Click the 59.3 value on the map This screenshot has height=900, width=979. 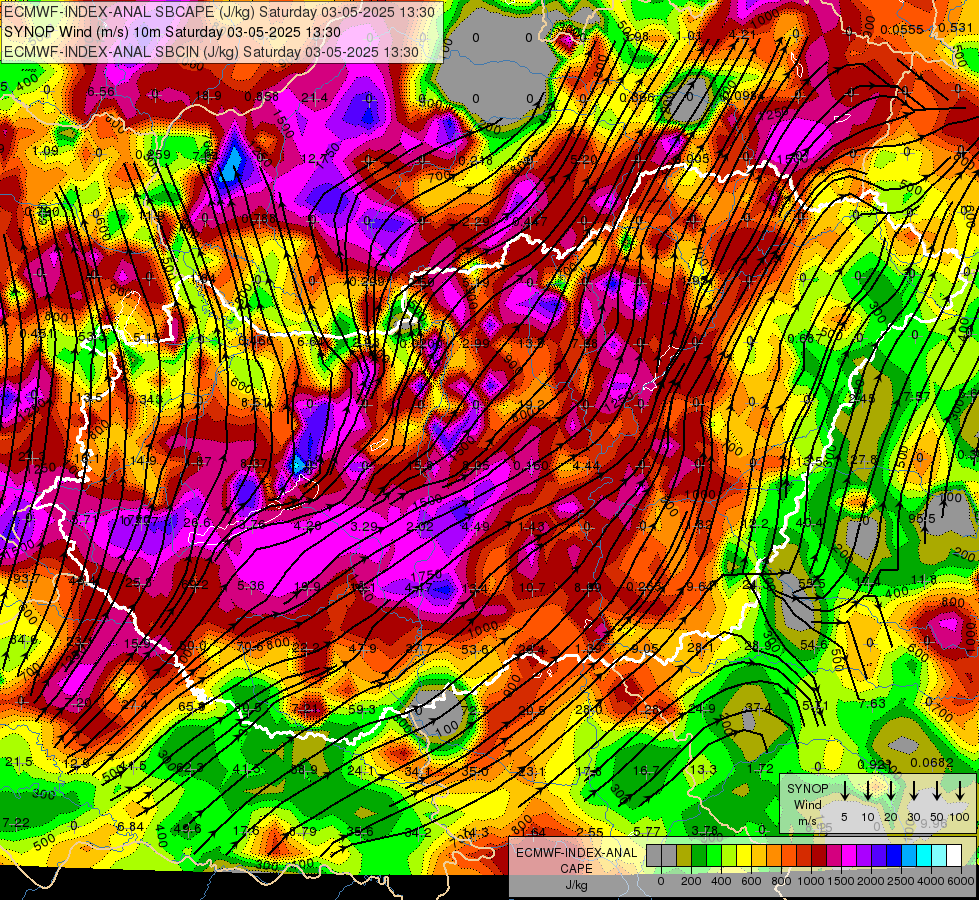point(362,710)
